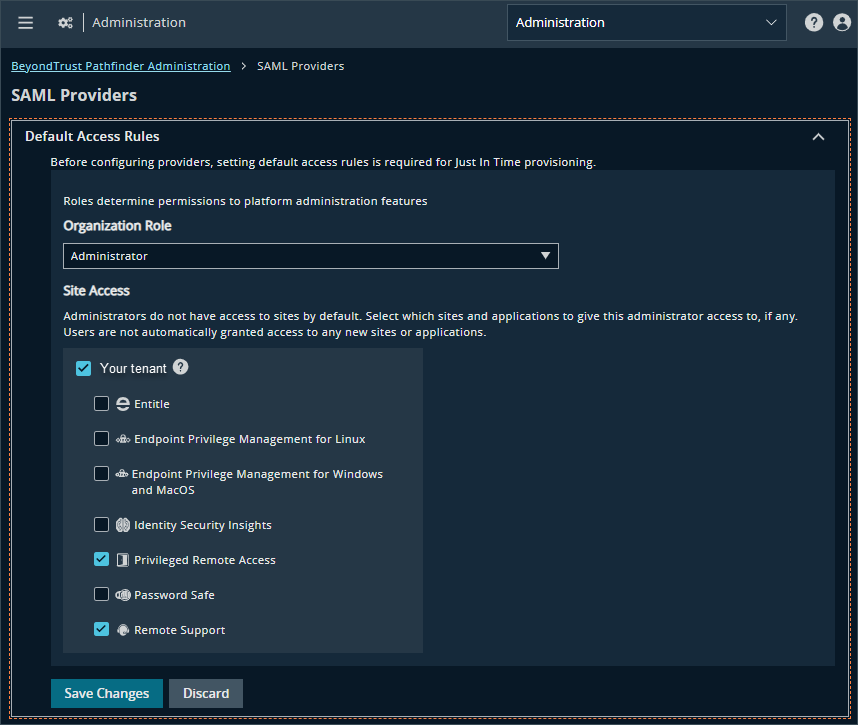Screen dimensions: 858x725
Task: Click the Password Safe label
Action: (x=174, y=595)
